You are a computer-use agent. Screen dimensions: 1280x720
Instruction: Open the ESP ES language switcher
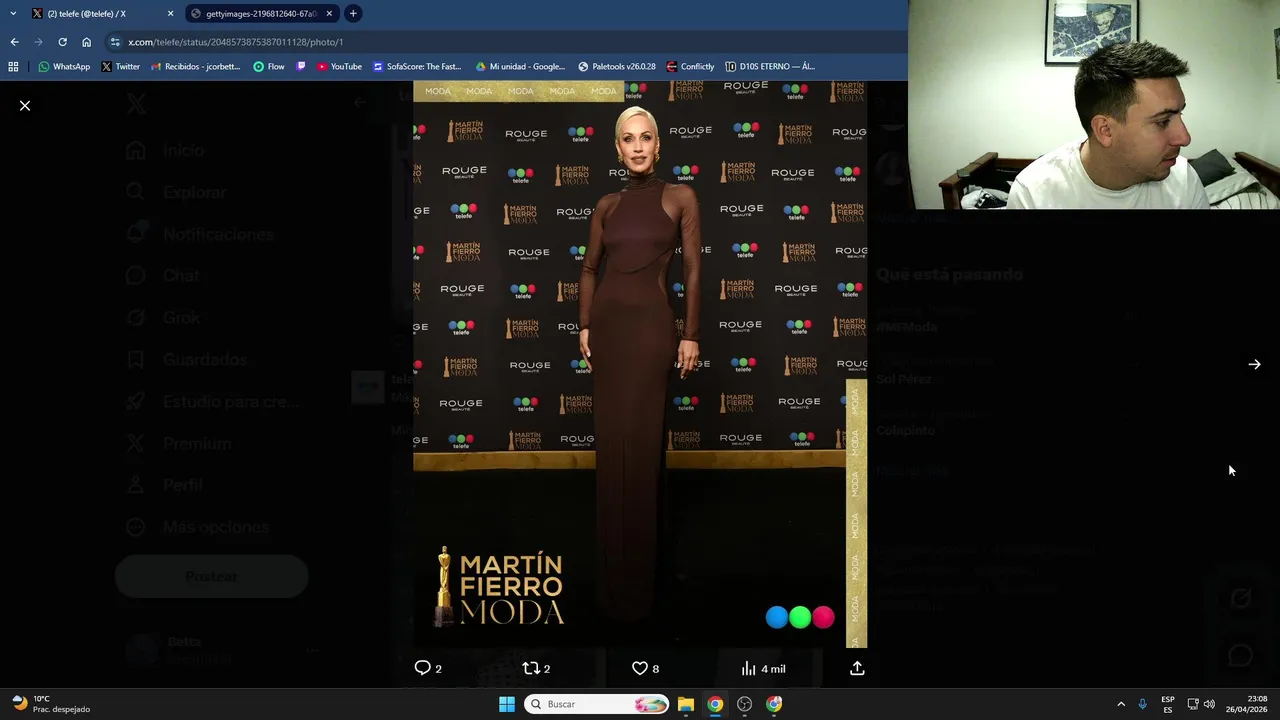point(1168,704)
